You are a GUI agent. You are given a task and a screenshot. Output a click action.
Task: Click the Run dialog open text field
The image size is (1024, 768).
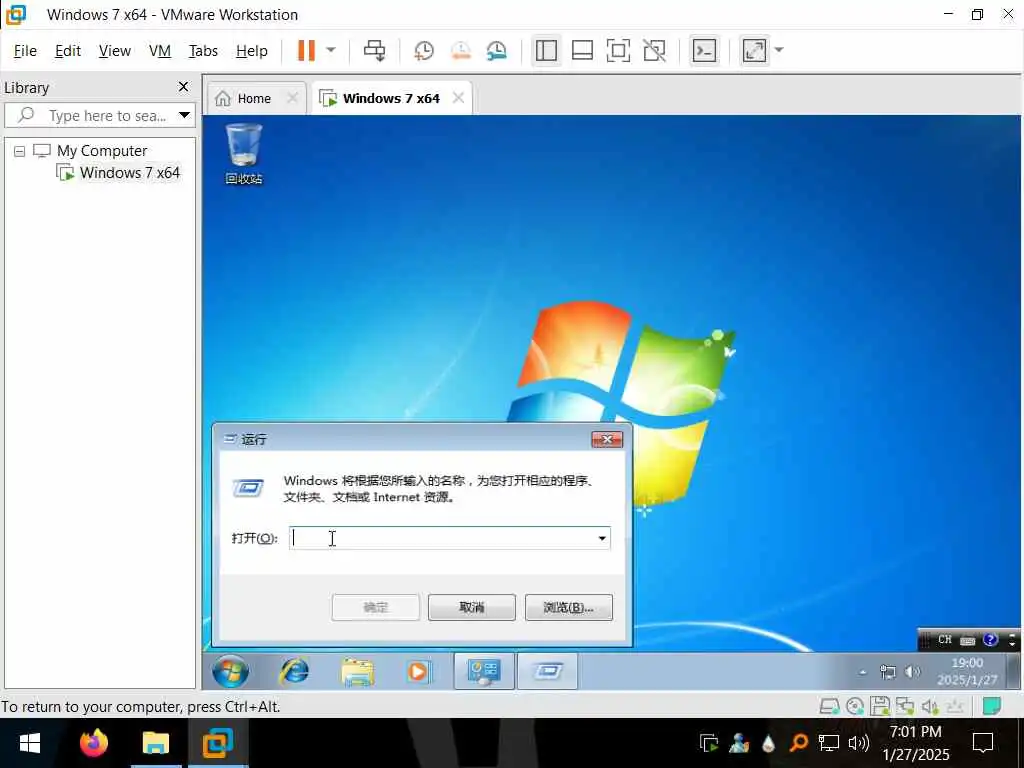442,538
